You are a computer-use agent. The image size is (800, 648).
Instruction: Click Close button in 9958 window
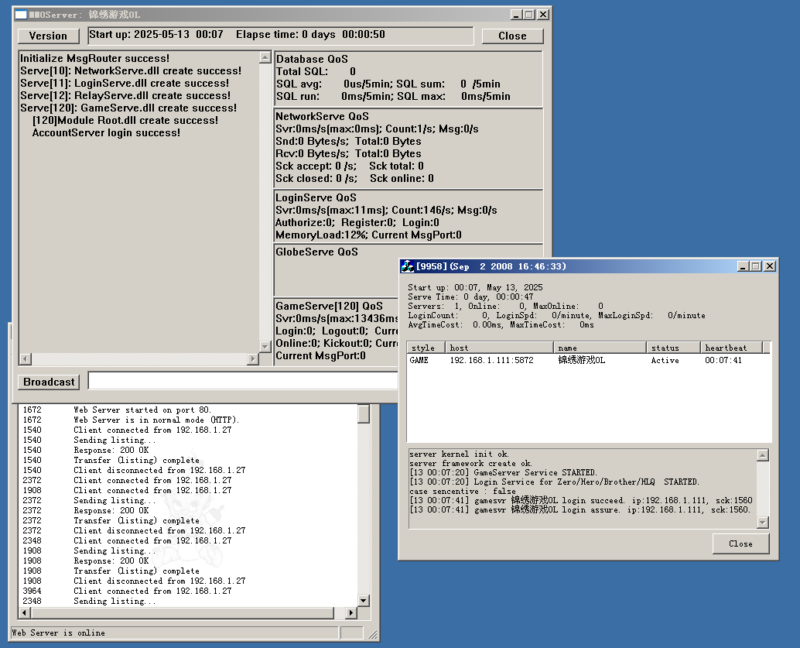point(741,543)
